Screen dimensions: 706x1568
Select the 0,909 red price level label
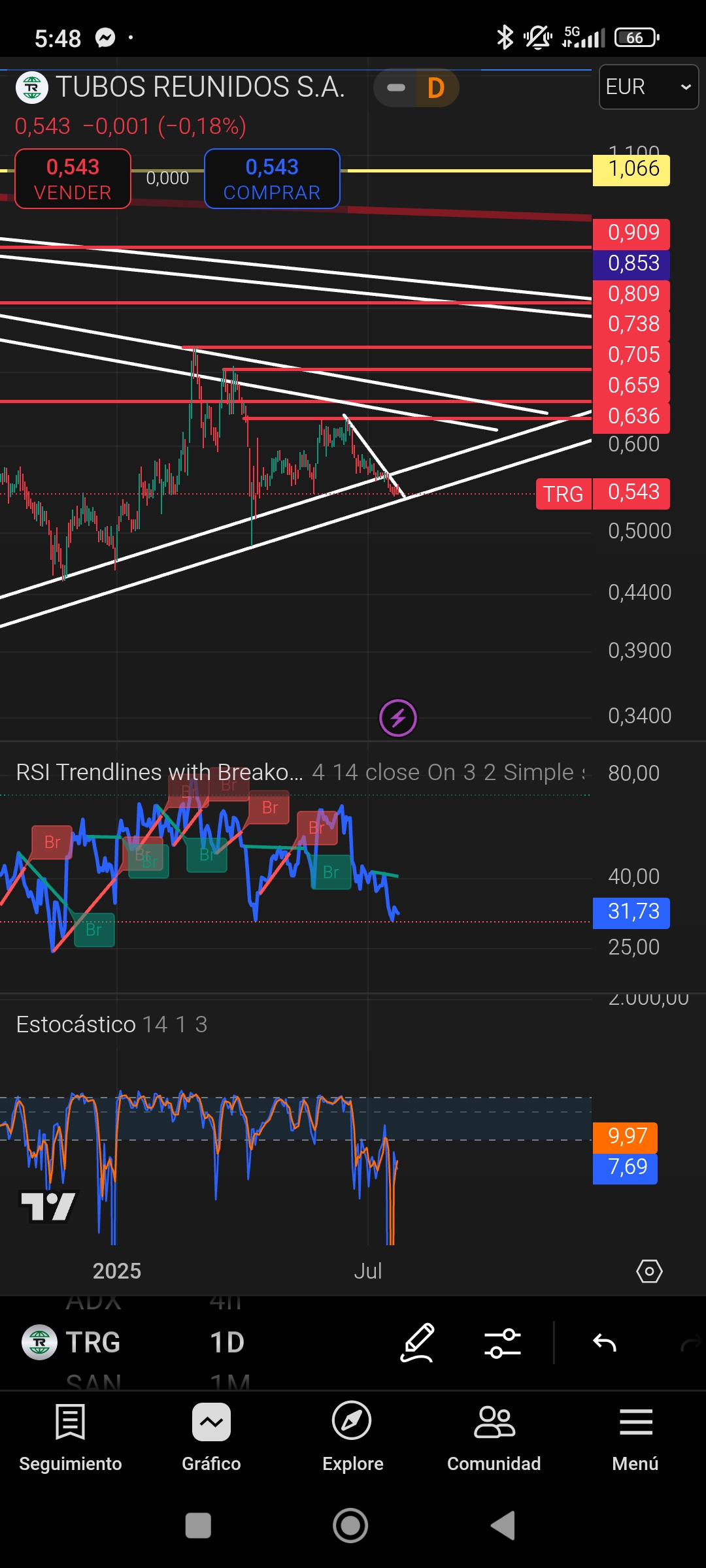click(631, 233)
